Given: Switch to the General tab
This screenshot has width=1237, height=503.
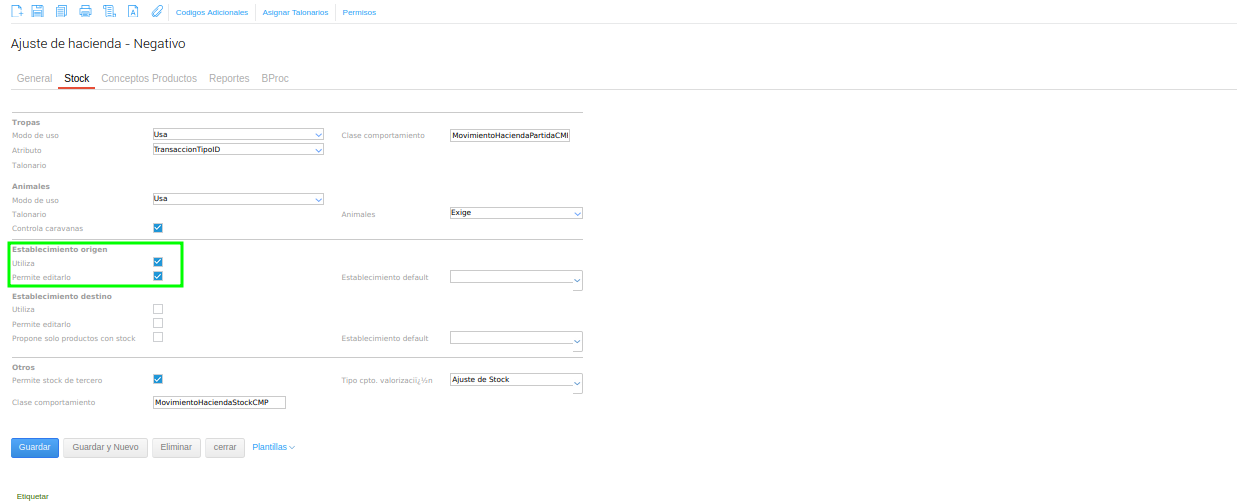Looking at the screenshot, I should (34, 78).
